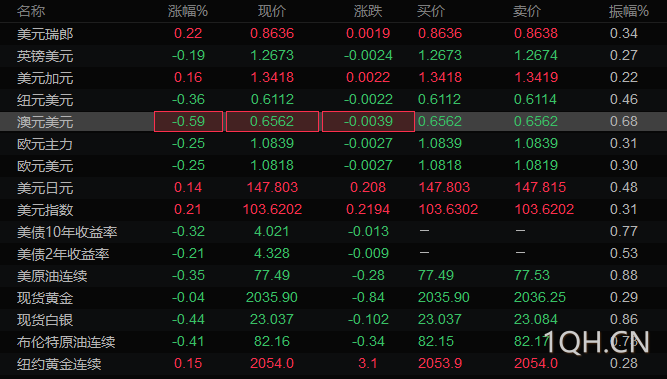Select the 美债10年收益率 row name
Image resolution: width=667 pixels, height=379 pixels.
(x=67, y=232)
